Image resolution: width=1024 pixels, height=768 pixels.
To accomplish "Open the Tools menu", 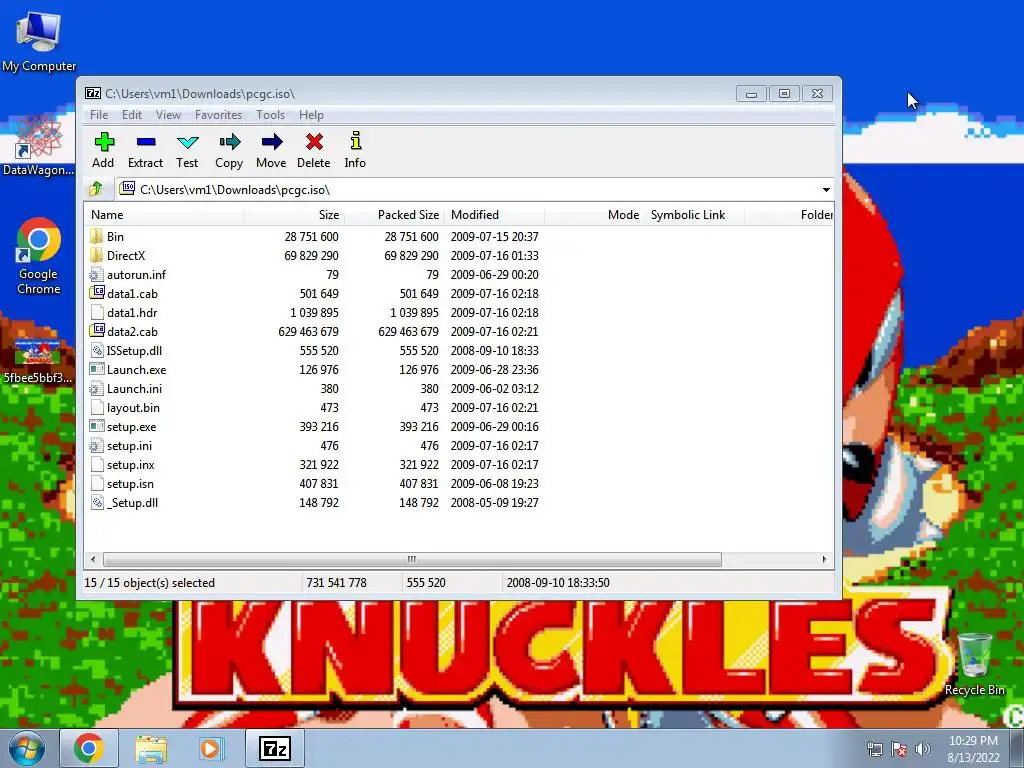I will (x=270, y=115).
